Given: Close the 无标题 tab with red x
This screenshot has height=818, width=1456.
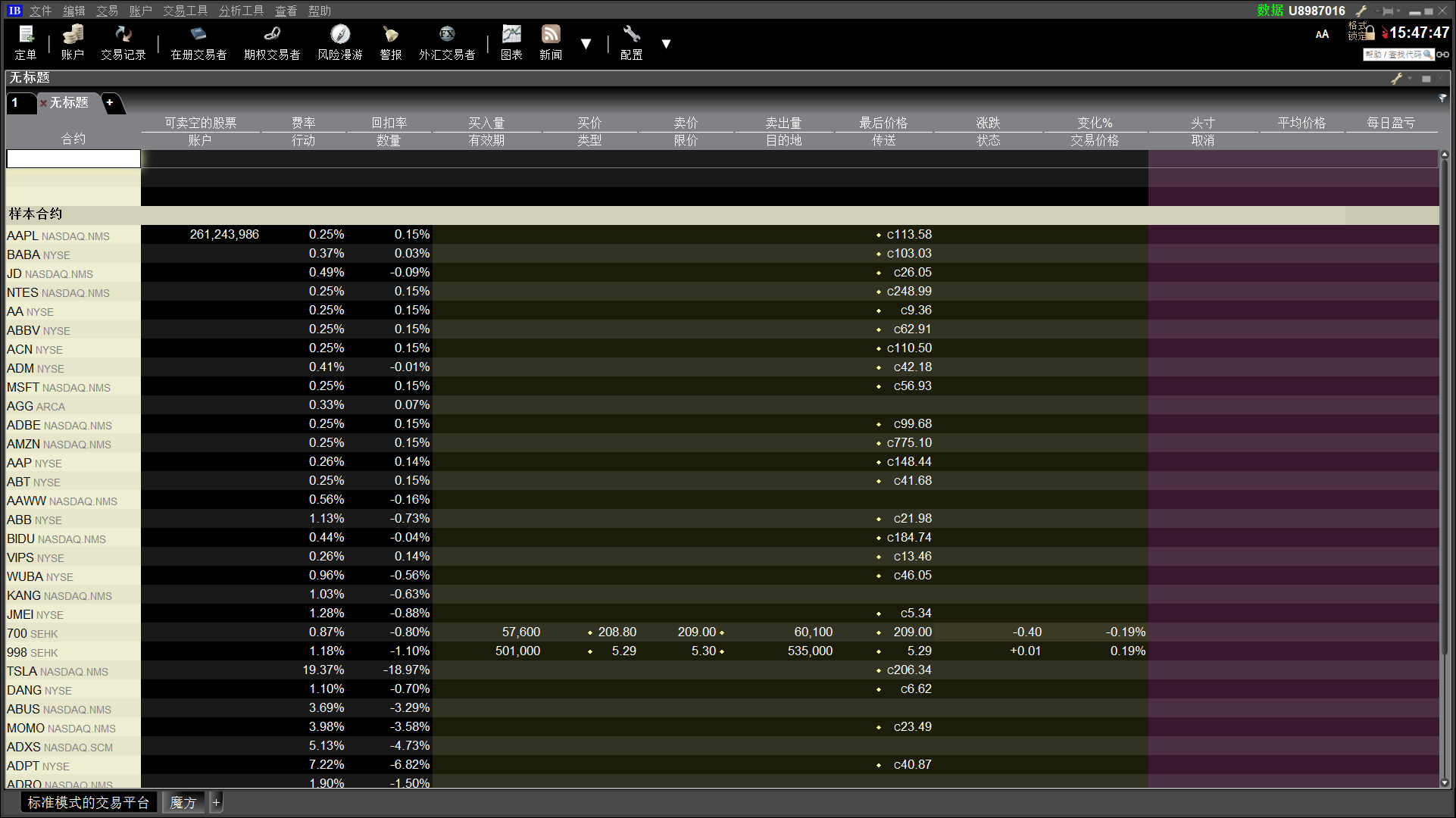Looking at the screenshot, I should (x=43, y=103).
